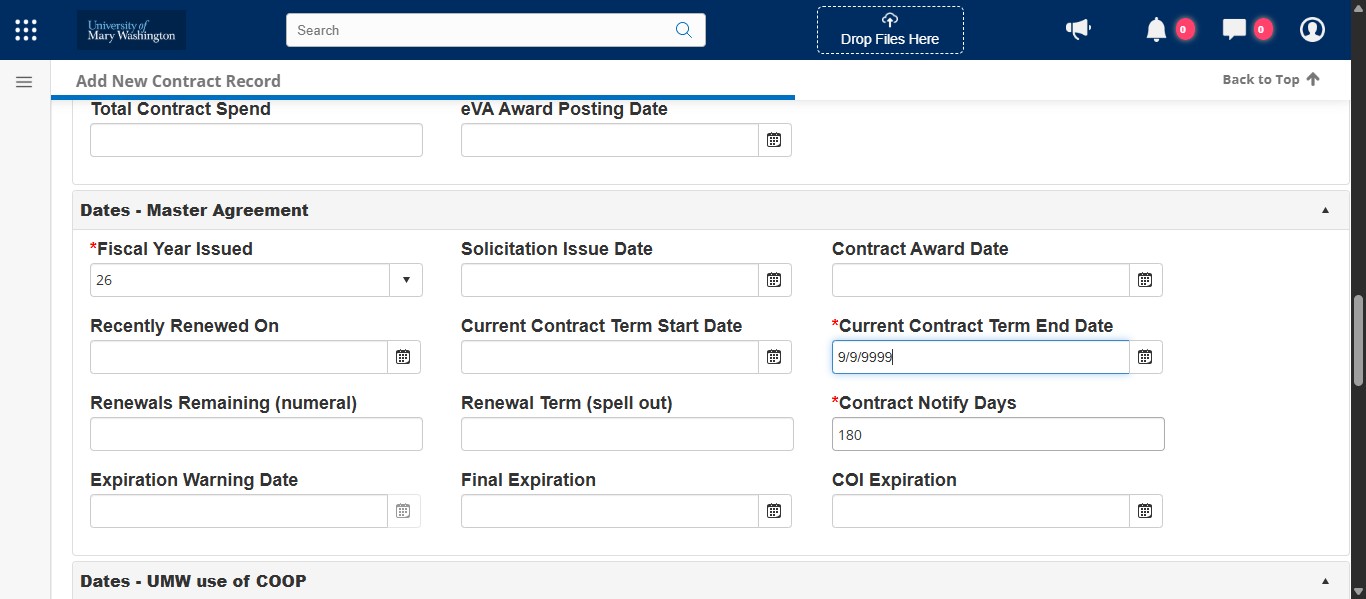Image resolution: width=1366 pixels, height=599 pixels.
Task: Open the Fiscal Year Issued dropdown
Action: click(406, 280)
